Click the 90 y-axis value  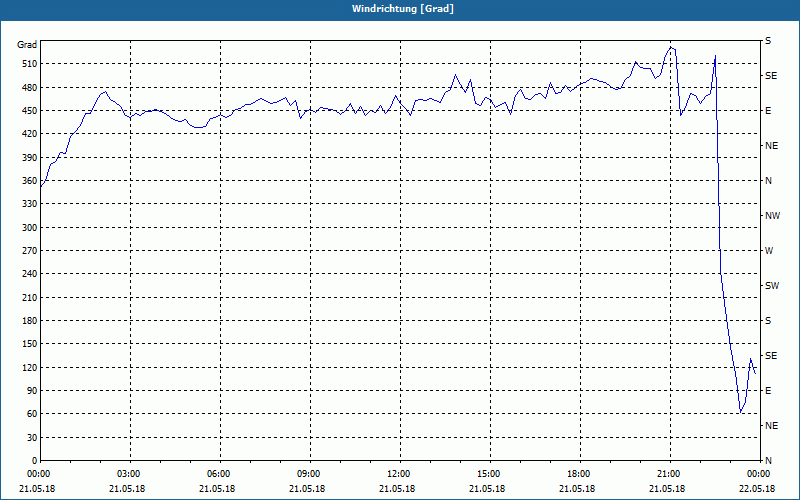[x=32, y=391]
